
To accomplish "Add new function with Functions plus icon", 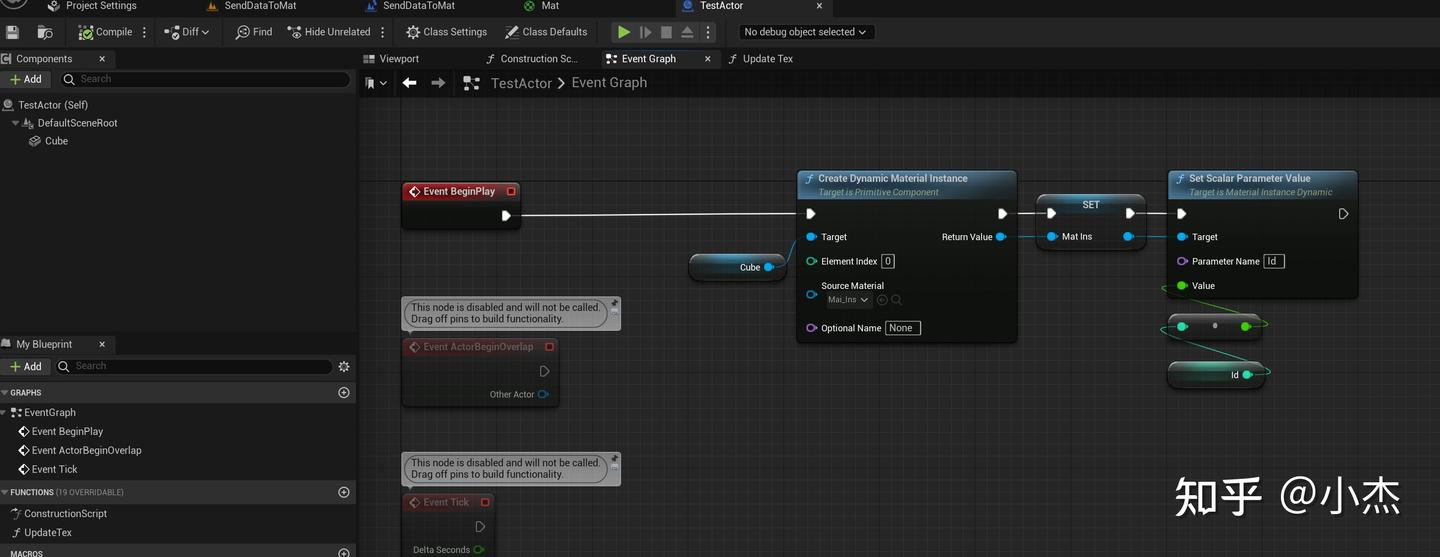I will 344,492.
